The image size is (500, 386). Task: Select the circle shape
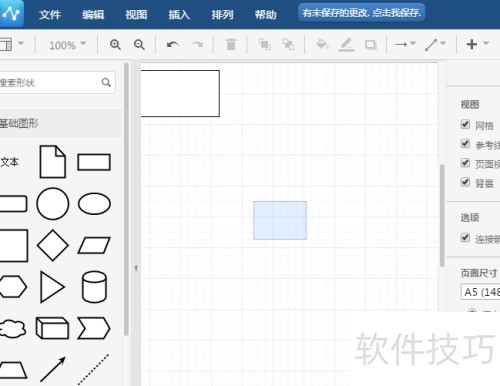(x=53, y=204)
